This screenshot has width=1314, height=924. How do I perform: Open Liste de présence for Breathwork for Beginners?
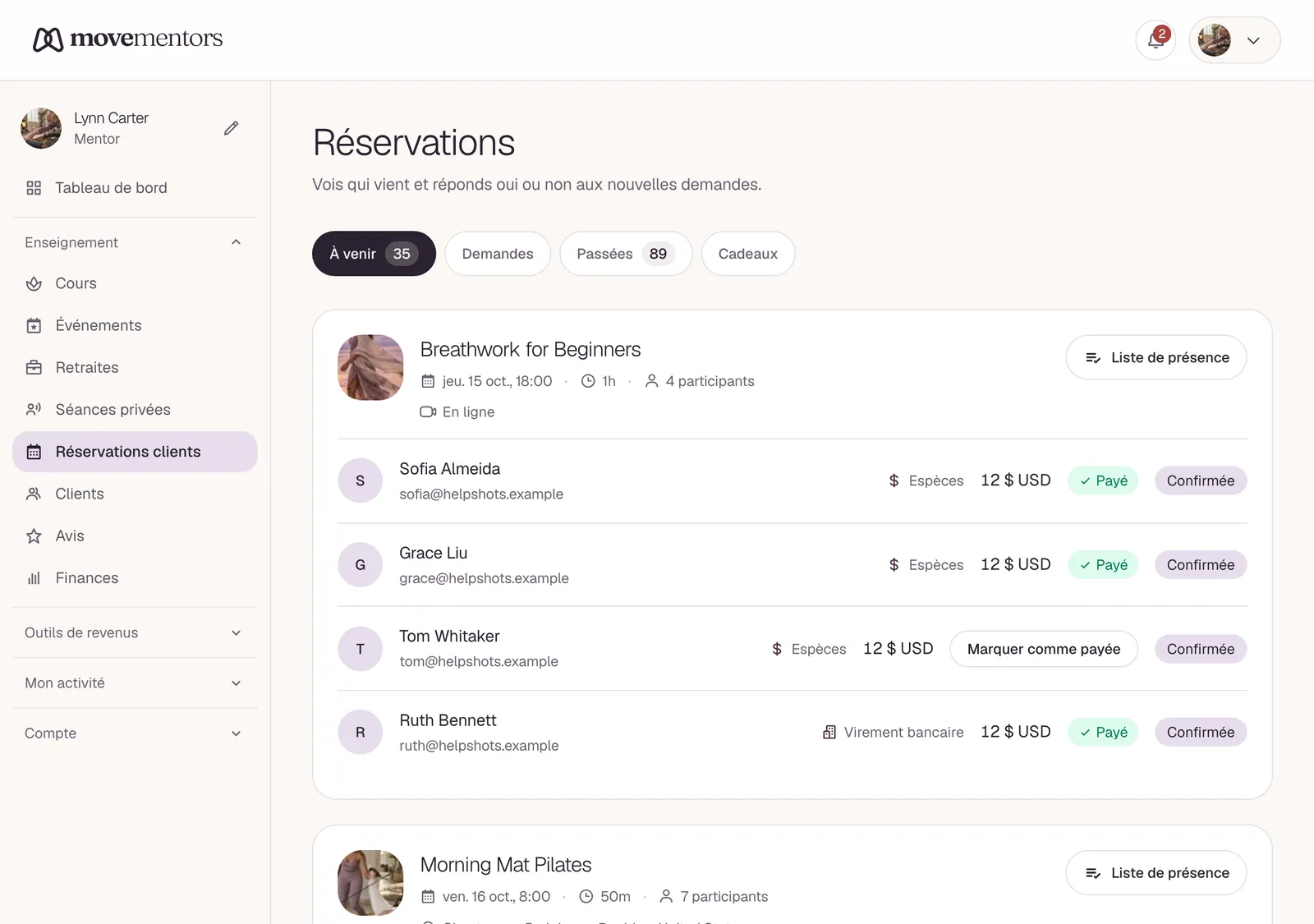pos(1156,357)
